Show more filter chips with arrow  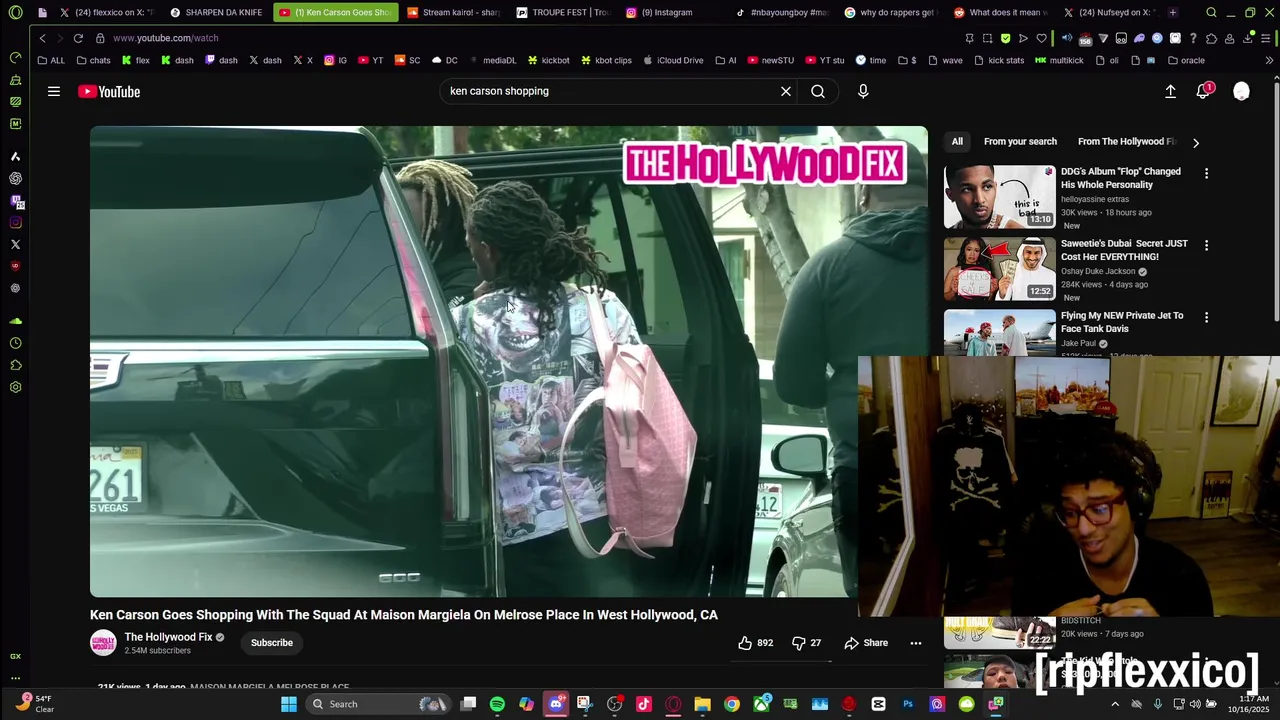[x=1196, y=143]
